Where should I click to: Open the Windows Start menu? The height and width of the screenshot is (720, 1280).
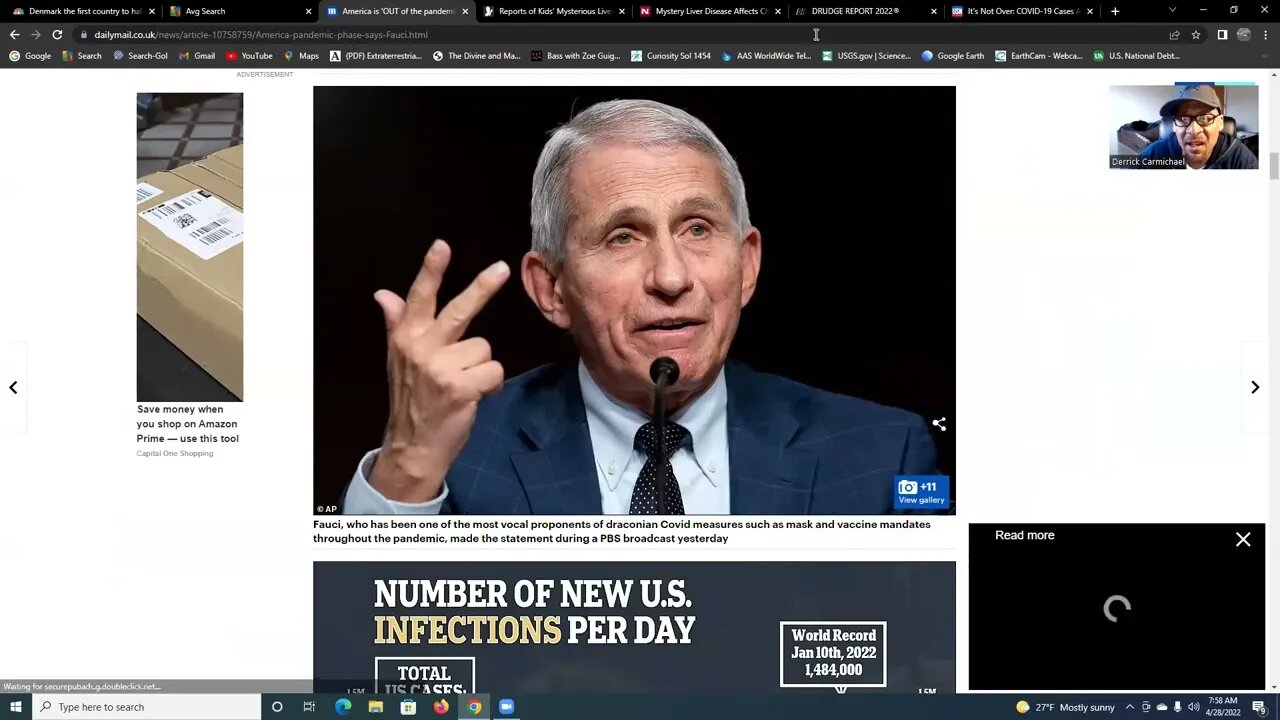(16, 707)
